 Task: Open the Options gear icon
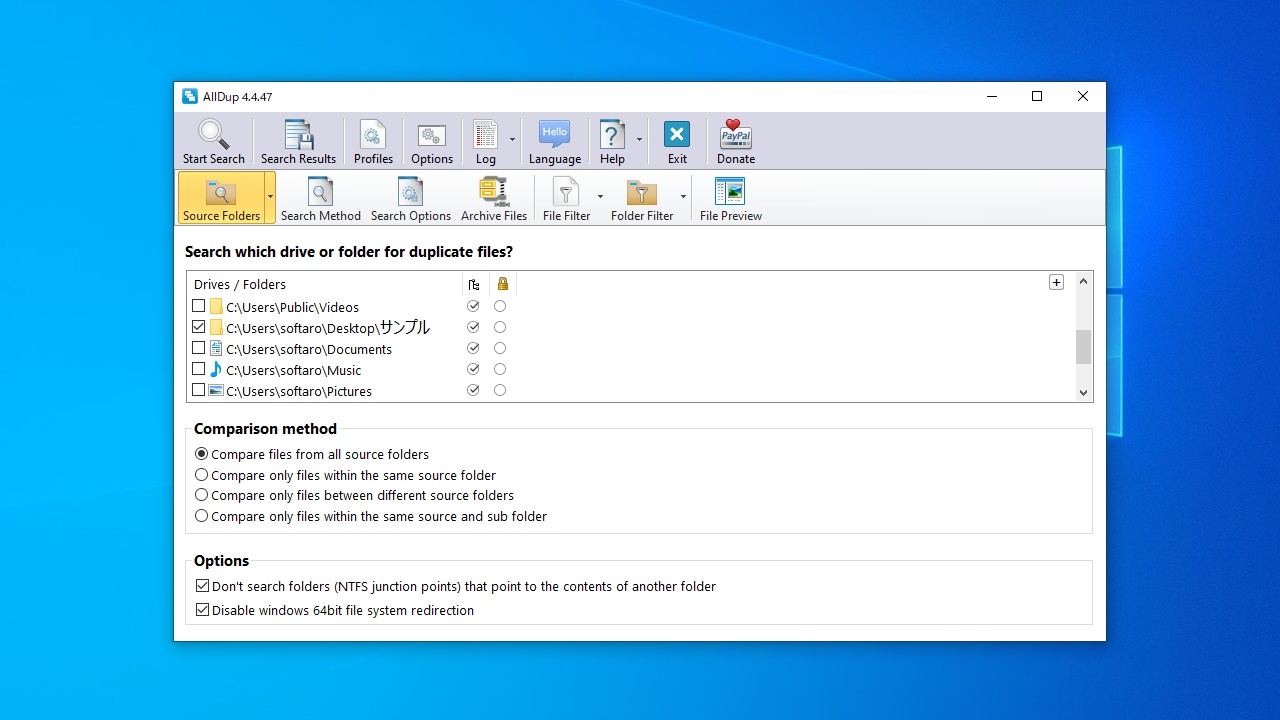tap(432, 134)
